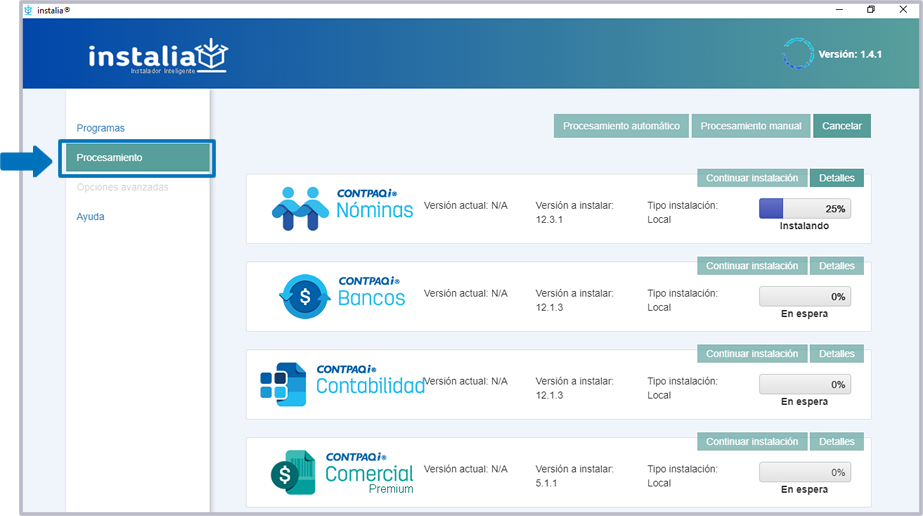Click Nóminas 'Versión actual: N/A' text
The image size is (923, 516).
point(466,205)
